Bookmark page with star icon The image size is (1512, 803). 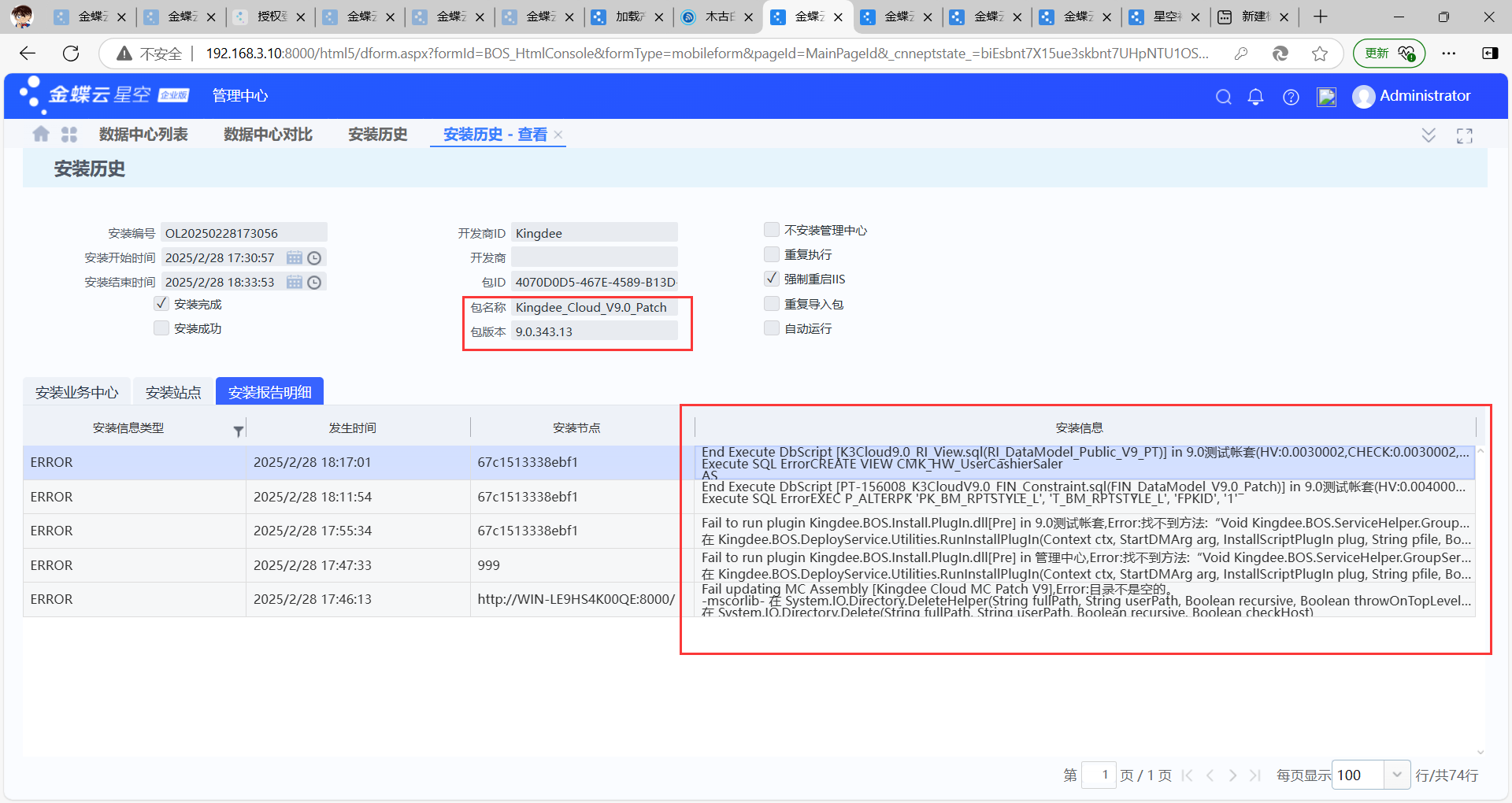(1320, 53)
